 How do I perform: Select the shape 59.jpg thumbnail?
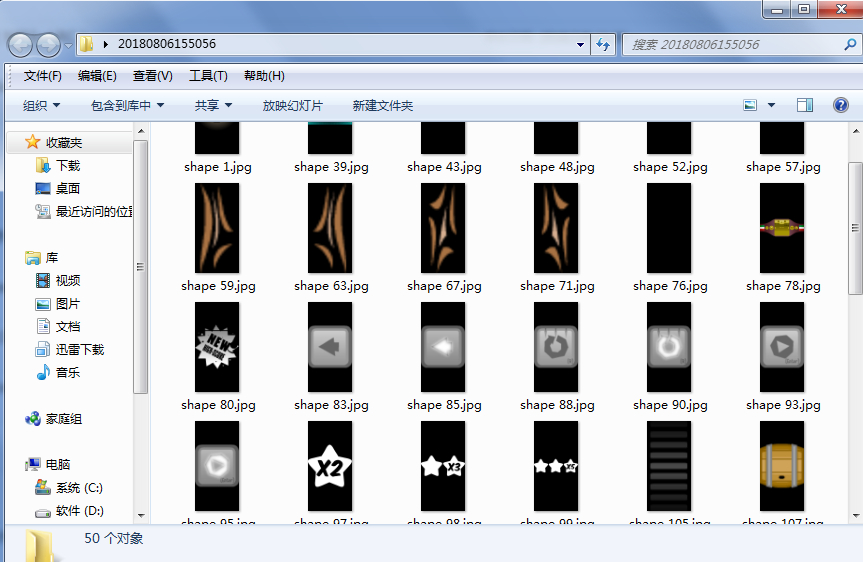(x=217, y=228)
